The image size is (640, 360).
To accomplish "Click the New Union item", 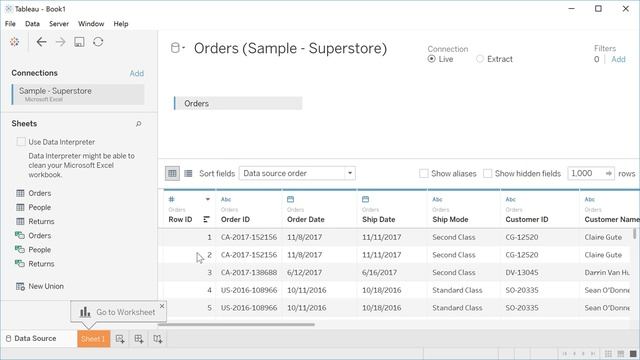I will click(40, 286).
